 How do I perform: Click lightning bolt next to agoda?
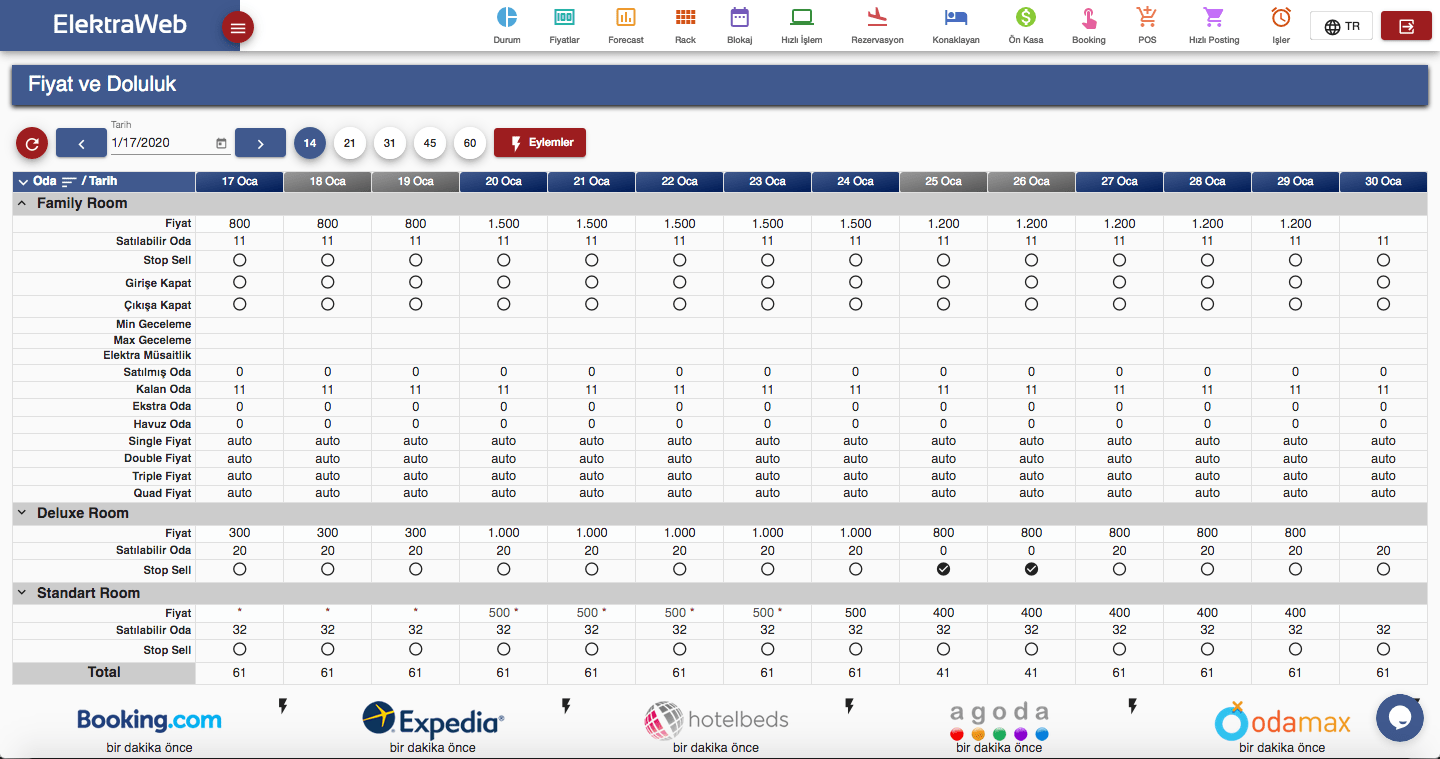click(x=1132, y=707)
